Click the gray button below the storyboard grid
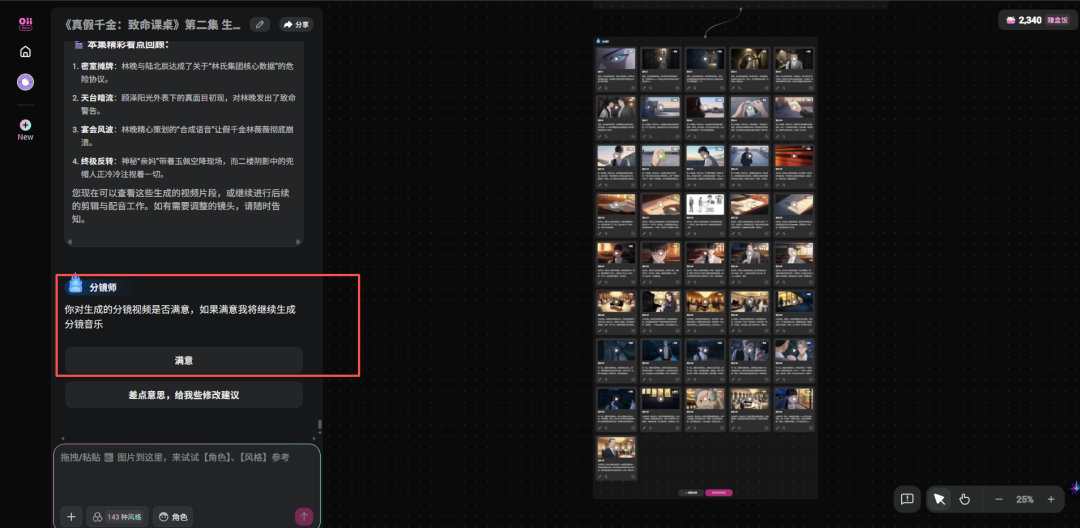Image resolution: width=1080 pixels, height=528 pixels. tap(692, 493)
